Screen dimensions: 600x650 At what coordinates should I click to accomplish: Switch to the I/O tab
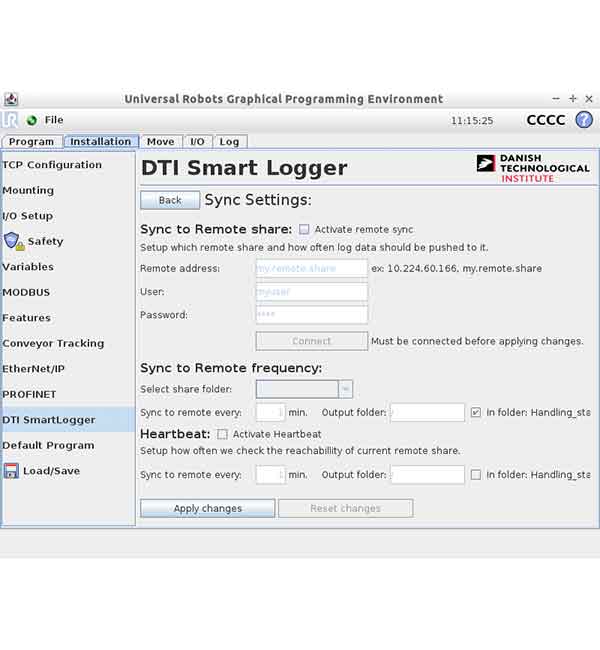(197, 142)
